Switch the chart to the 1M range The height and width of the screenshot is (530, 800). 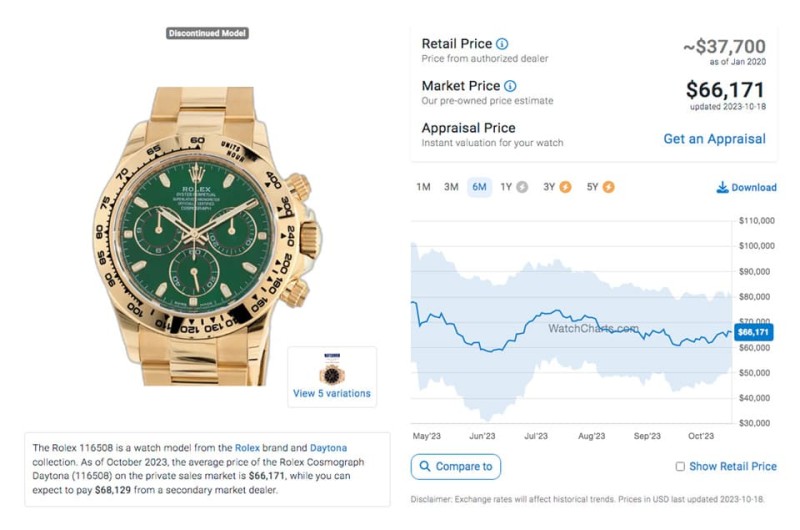423,187
